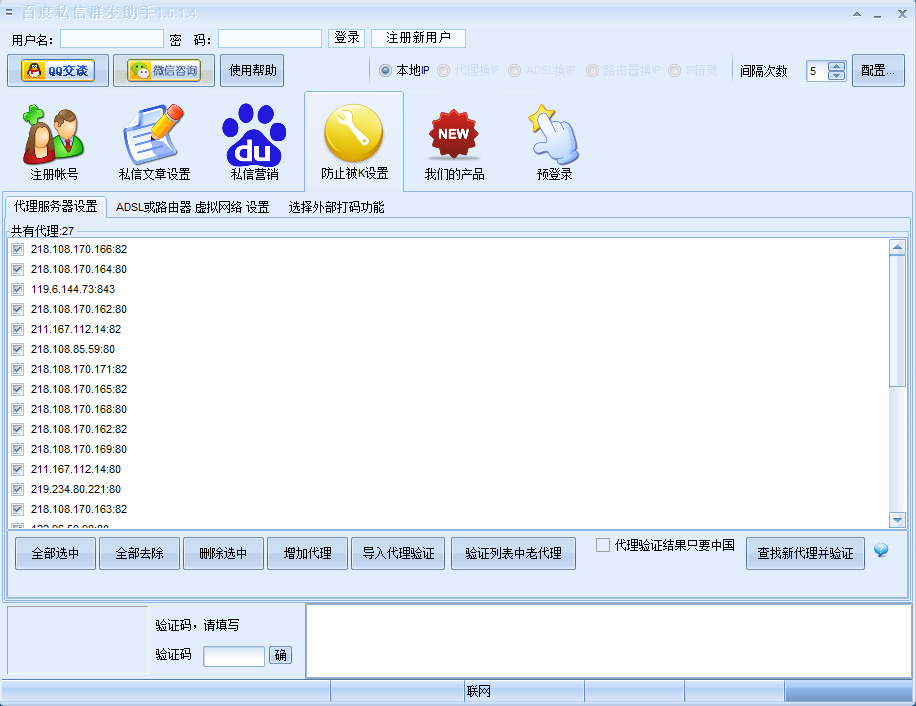Image resolution: width=916 pixels, height=706 pixels.
Task: Switch to ADSL或路由器 虚拟网络 设置 tab
Action: 192,207
